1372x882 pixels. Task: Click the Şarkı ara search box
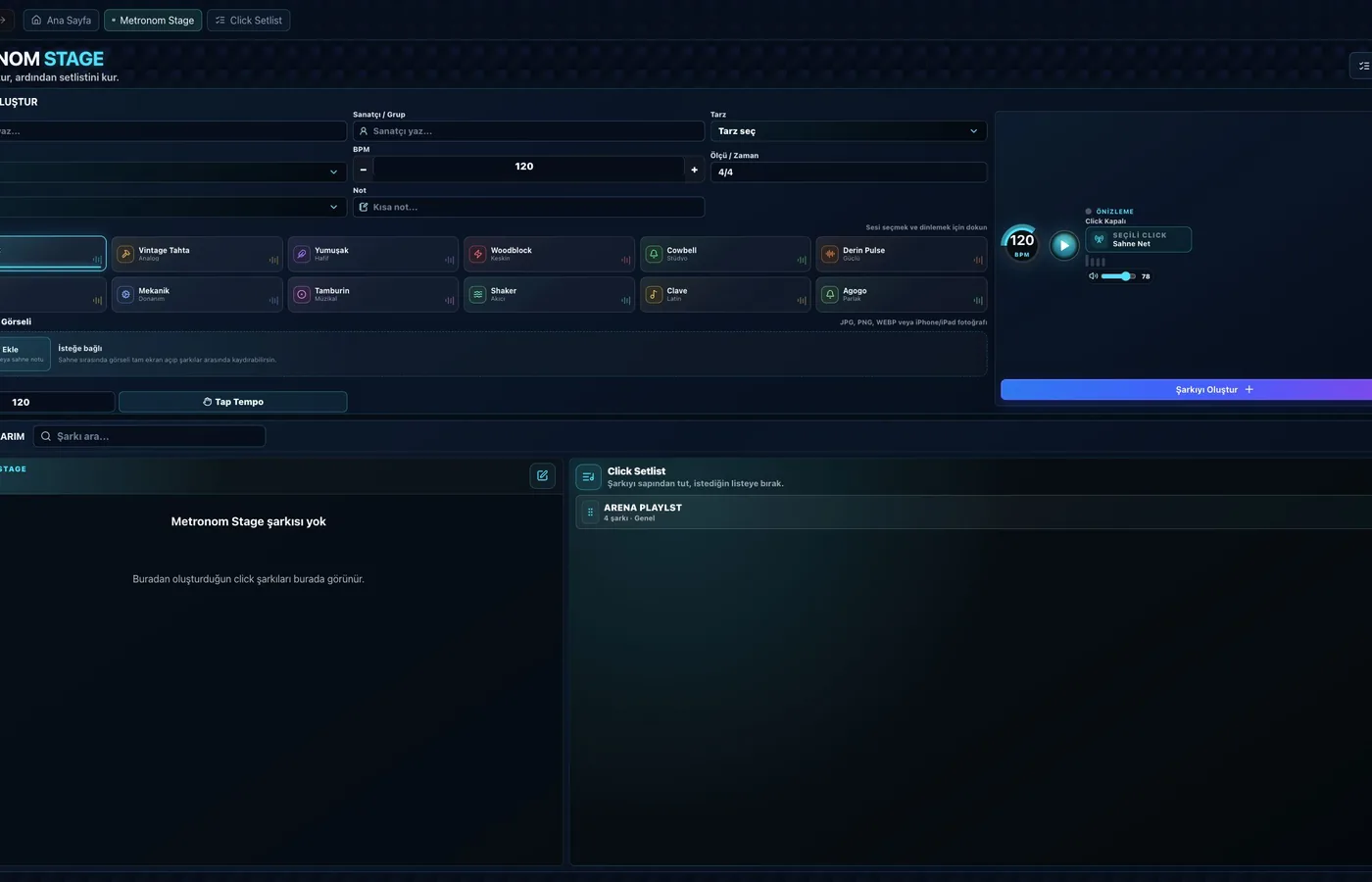[150, 436]
